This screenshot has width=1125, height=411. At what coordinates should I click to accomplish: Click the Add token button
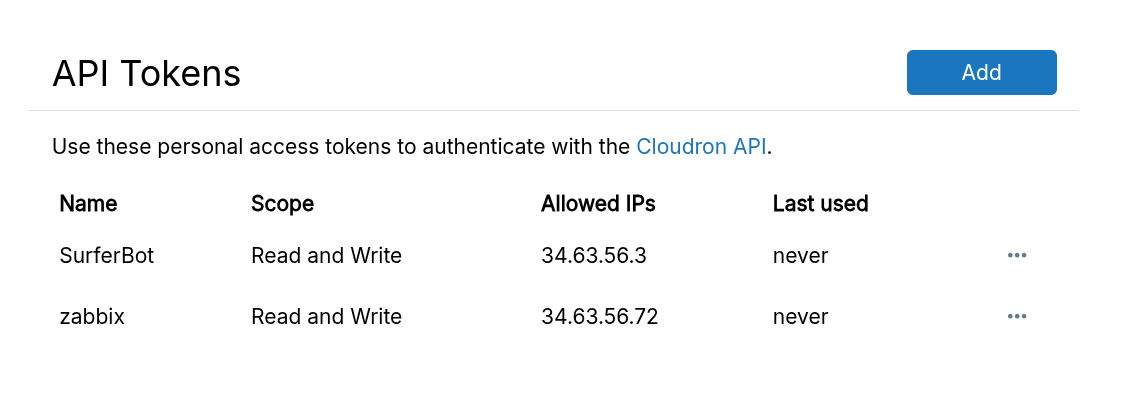[x=981, y=72]
